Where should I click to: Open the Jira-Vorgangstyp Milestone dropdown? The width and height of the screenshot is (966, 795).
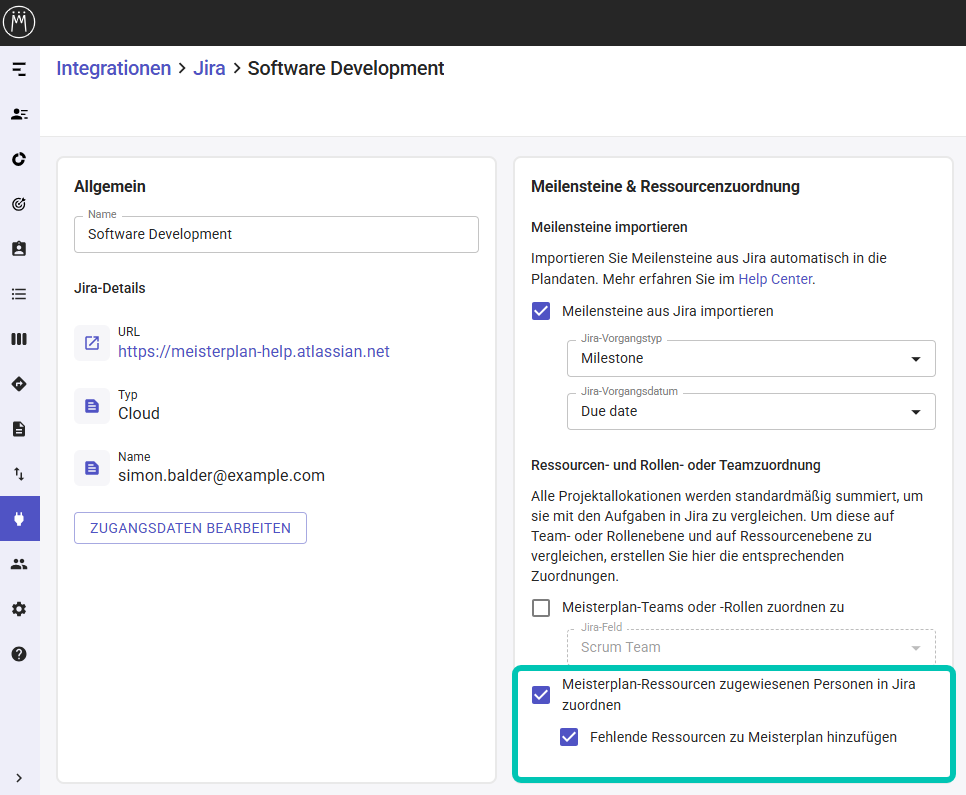[x=751, y=358]
